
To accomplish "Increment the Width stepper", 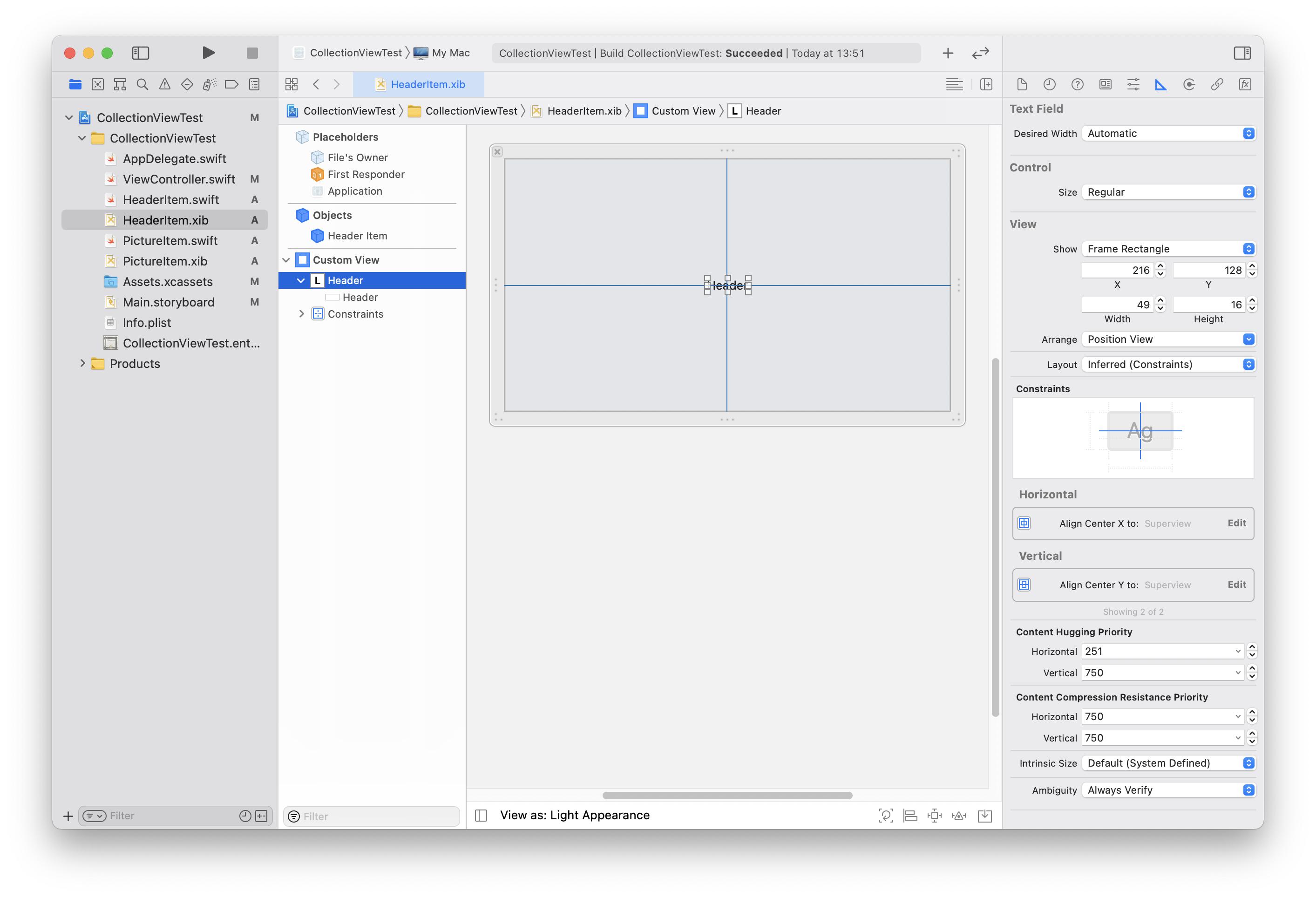I will (x=1160, y=301).
